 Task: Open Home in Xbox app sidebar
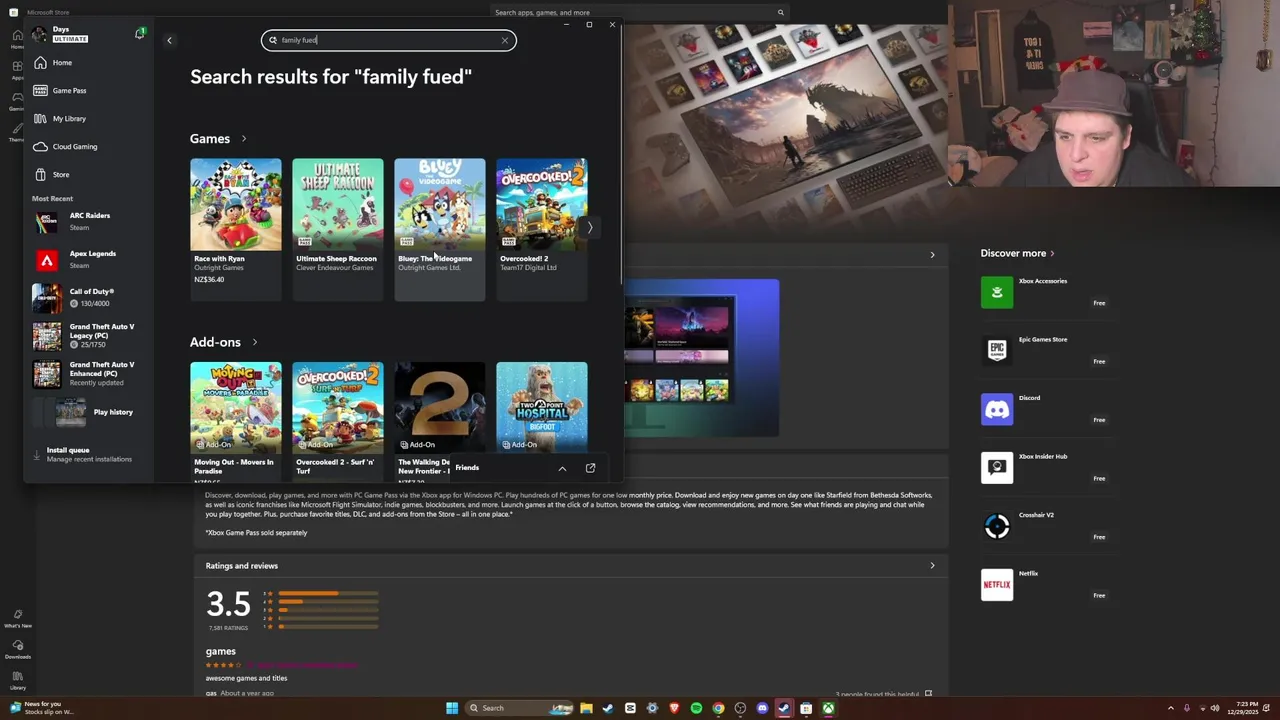pos(62,62)
